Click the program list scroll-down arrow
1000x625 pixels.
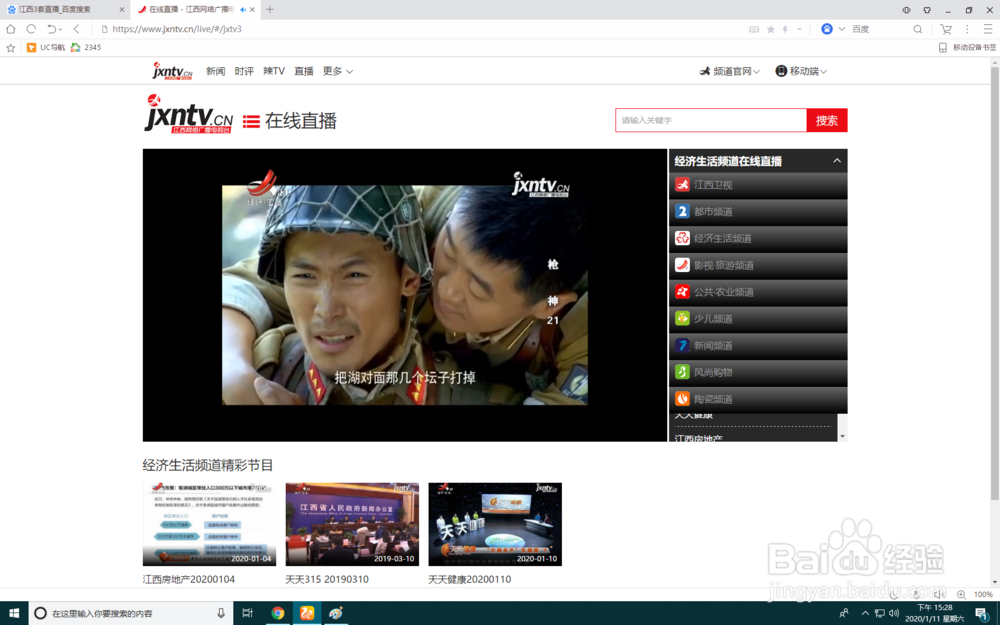[842, 436]
